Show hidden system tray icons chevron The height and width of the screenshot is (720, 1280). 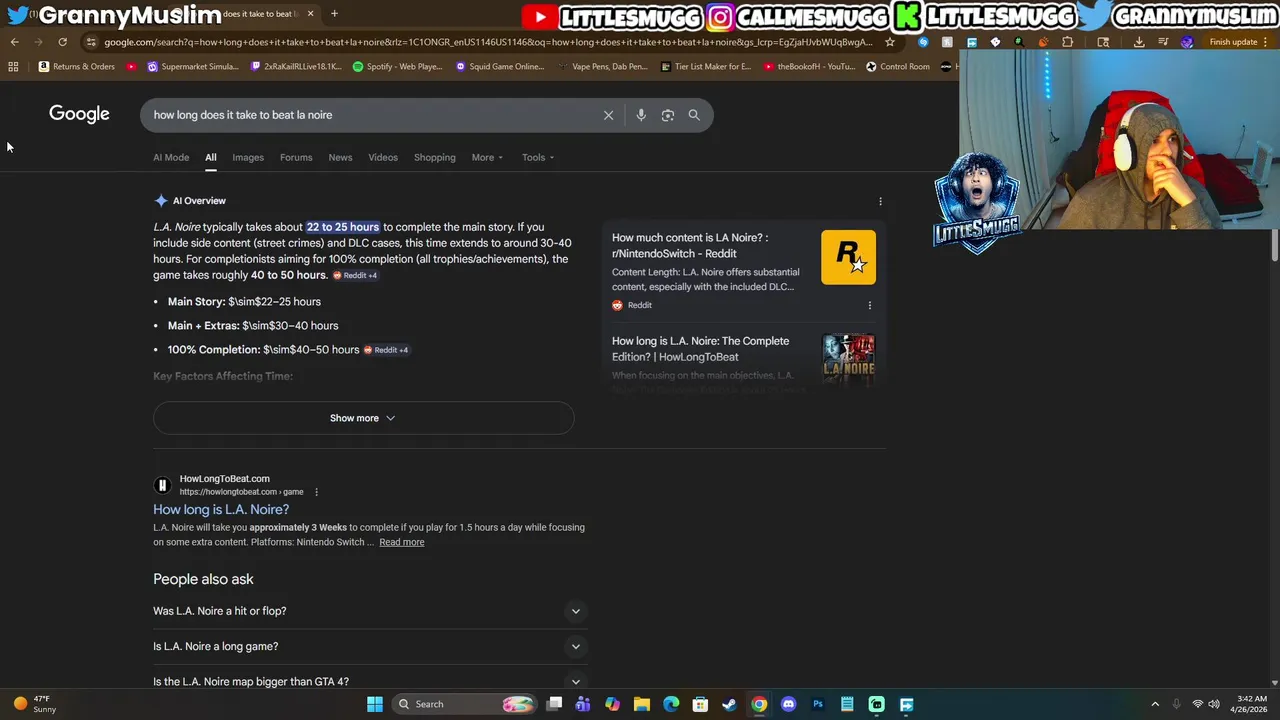coord(1155,704)
